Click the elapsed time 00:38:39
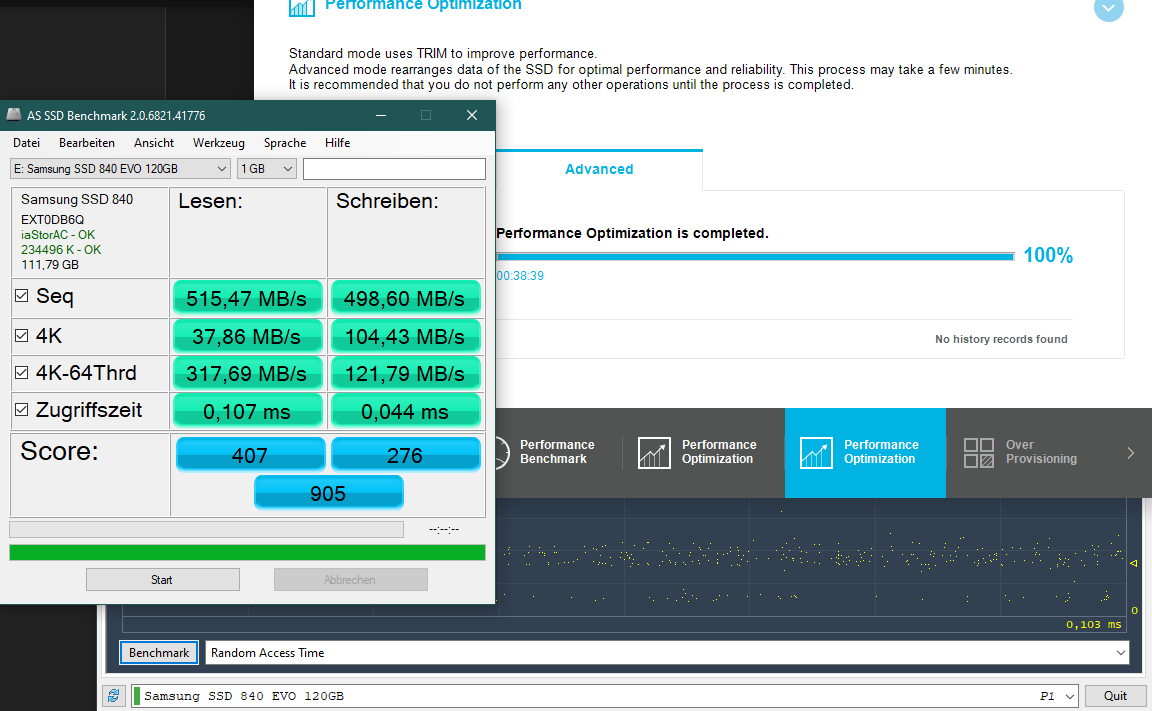The image size is (1152, 711). [520, 276]
